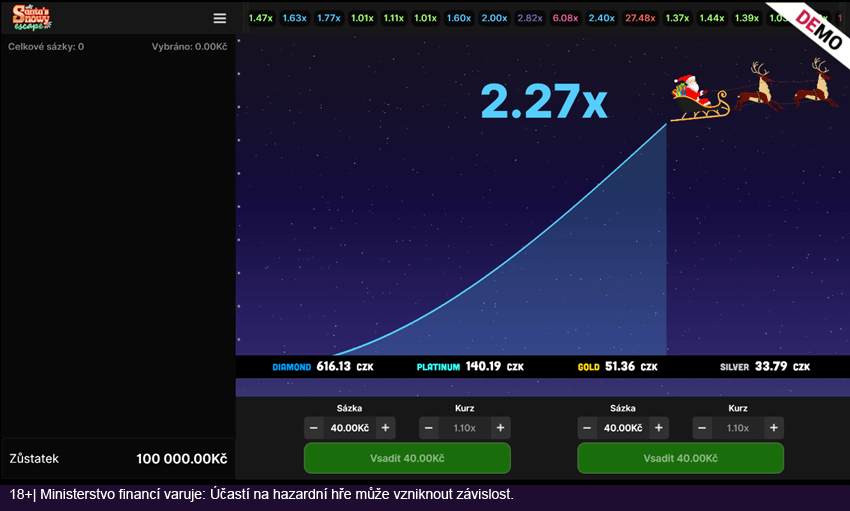Decrease the Sázka amount in the first bet panel
The height and width of the screenshot is (511, 850).
pos(314,428)
